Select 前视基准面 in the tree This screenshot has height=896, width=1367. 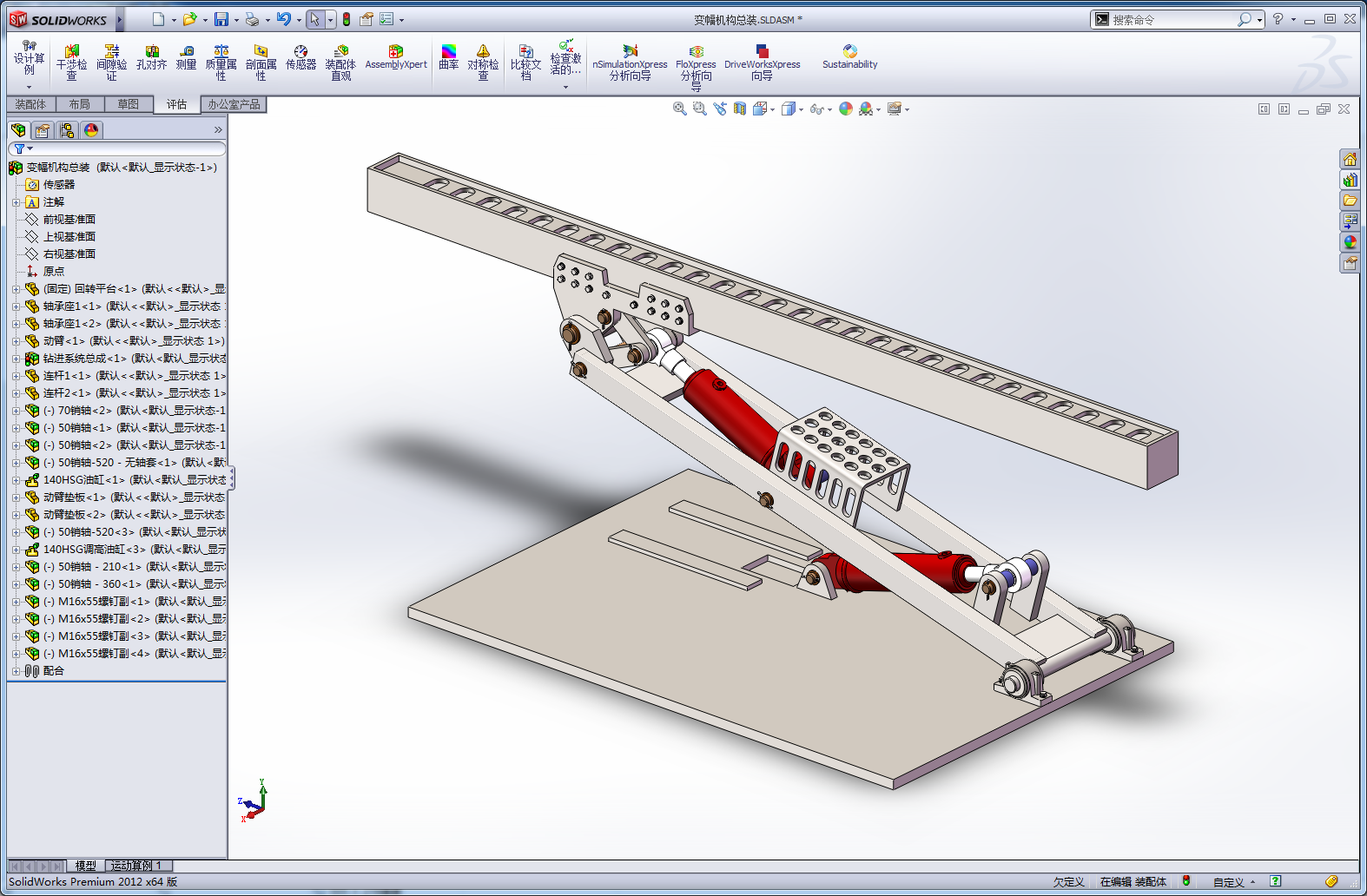coord(69,220)
